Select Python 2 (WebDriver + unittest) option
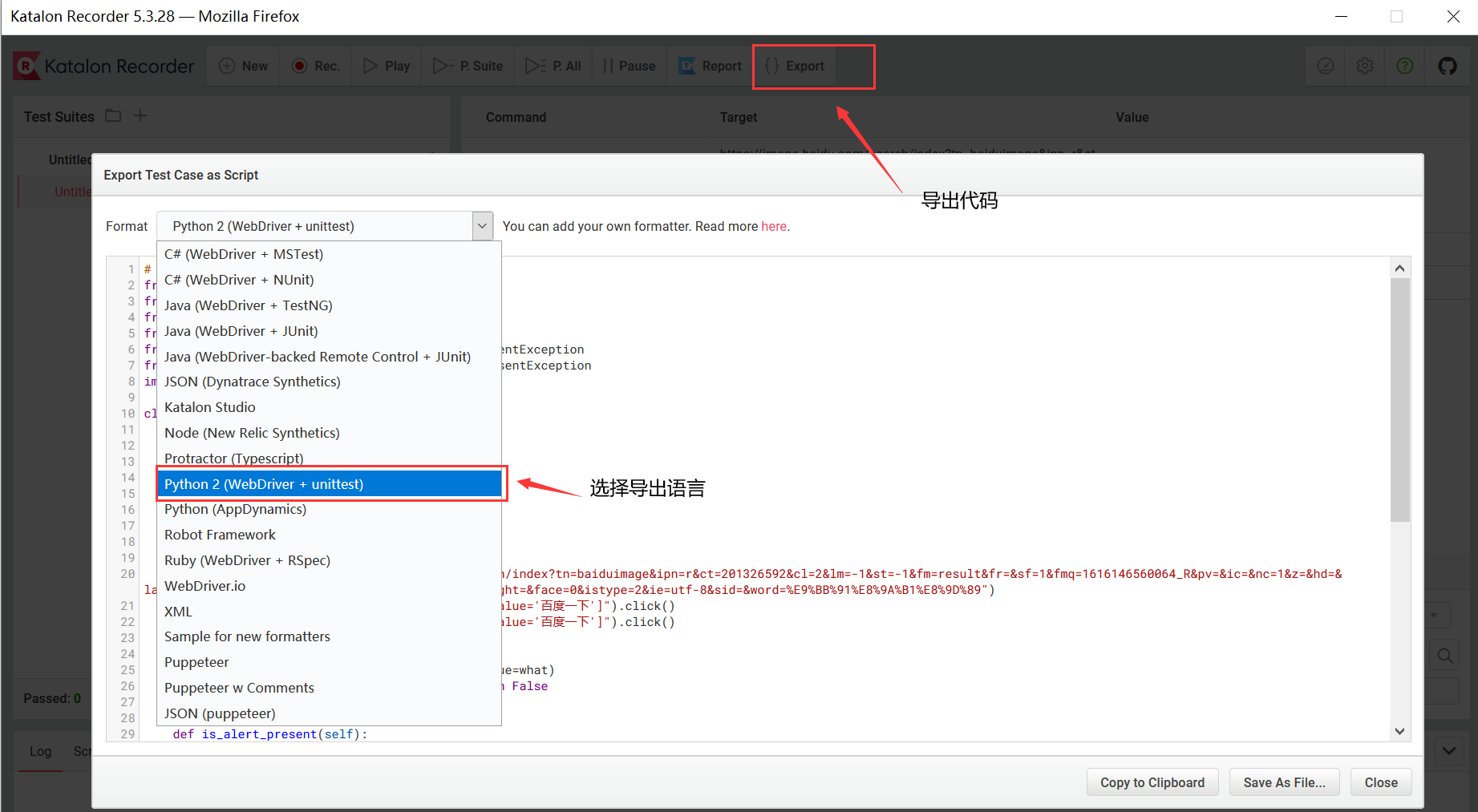 click(329, 484)
